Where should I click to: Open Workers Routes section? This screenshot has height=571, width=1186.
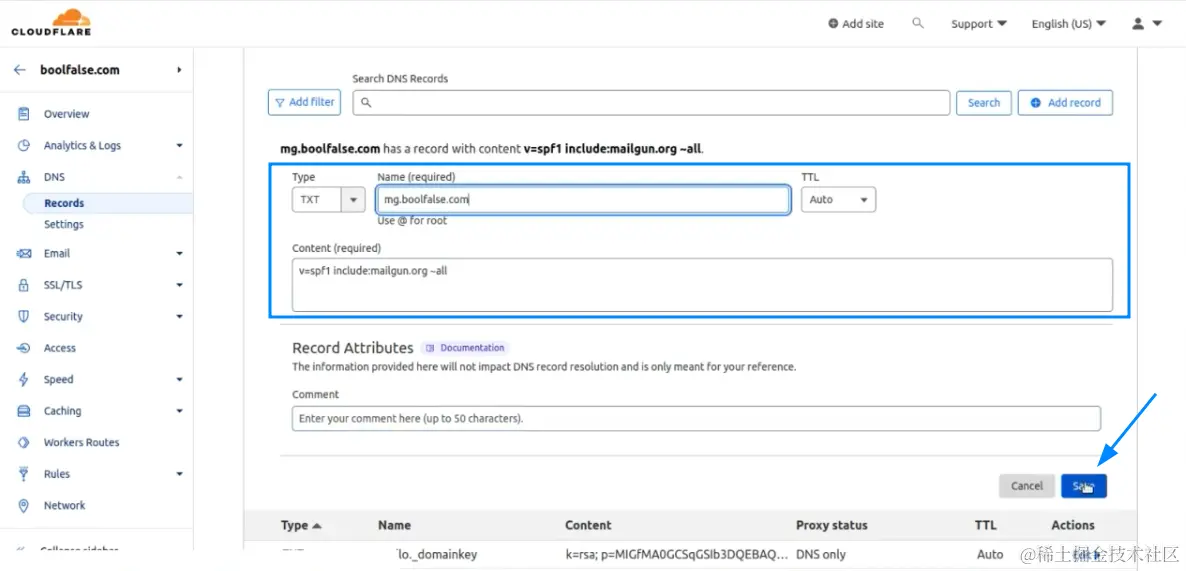[81, 442]
